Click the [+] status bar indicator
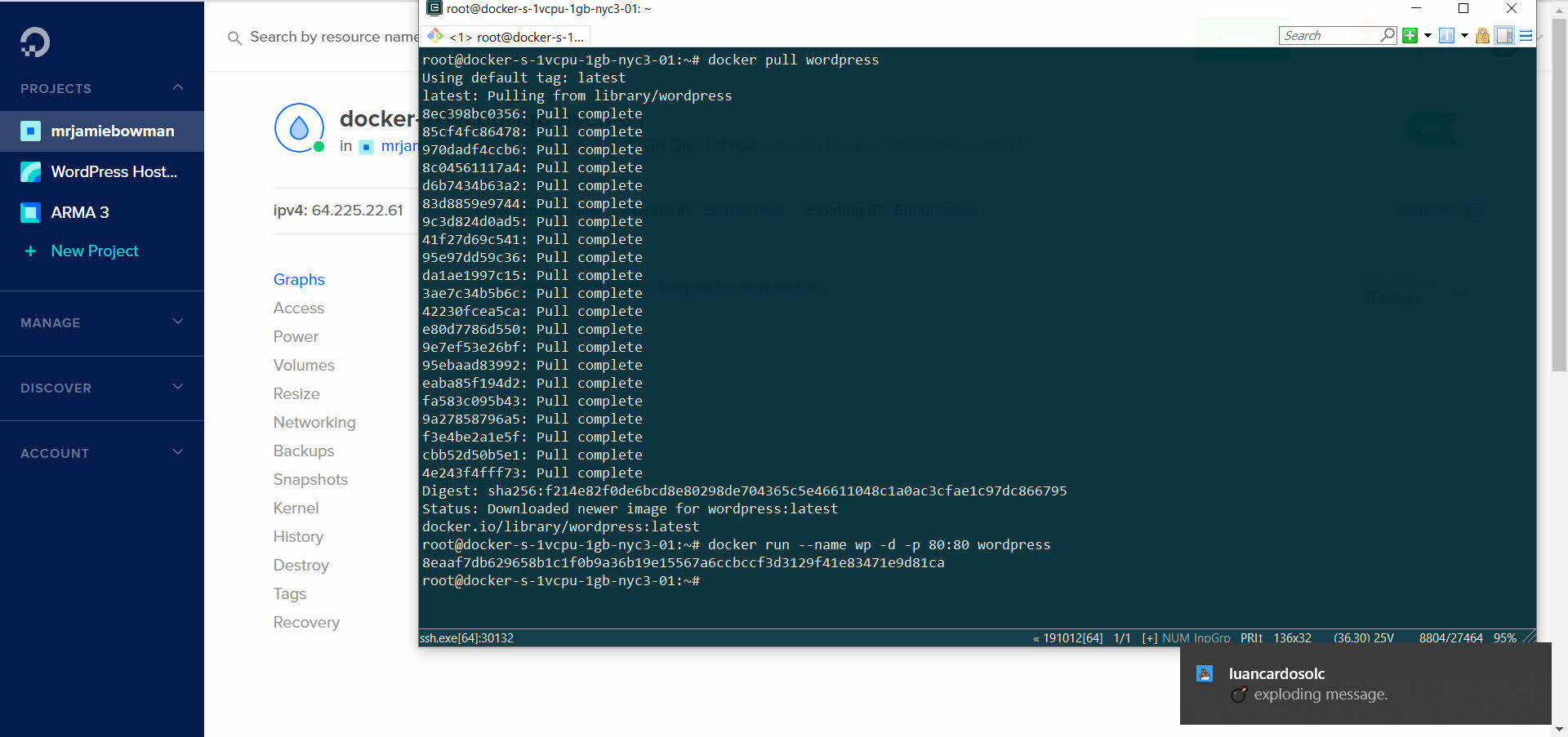The height and width of the screenshot is (737, 1568). point(1149,638)
